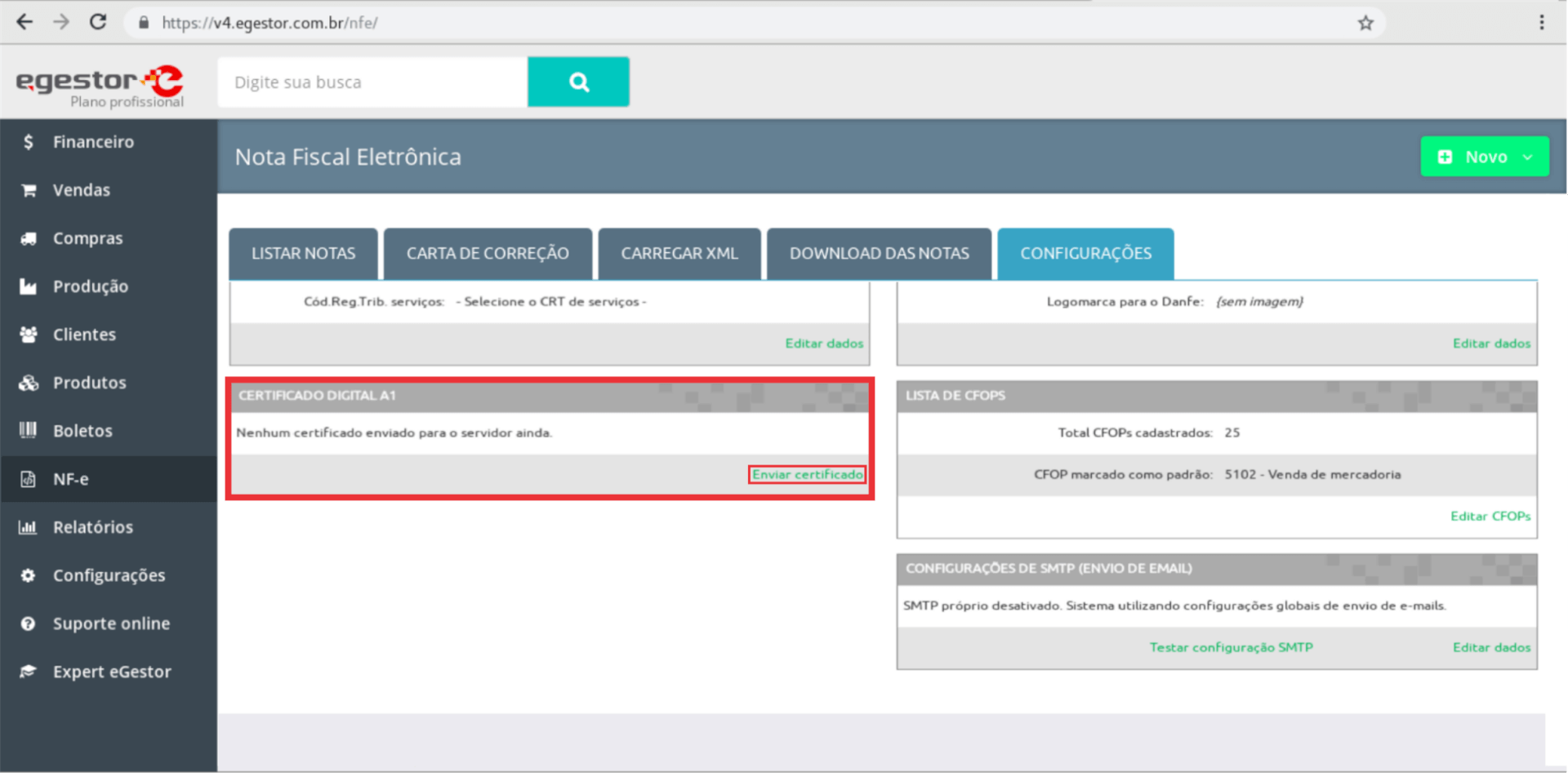This screenshot has width=1568, height=773.
Task: Click the 'Total CFOPs cadastrados:' label
Action: 1135,433
